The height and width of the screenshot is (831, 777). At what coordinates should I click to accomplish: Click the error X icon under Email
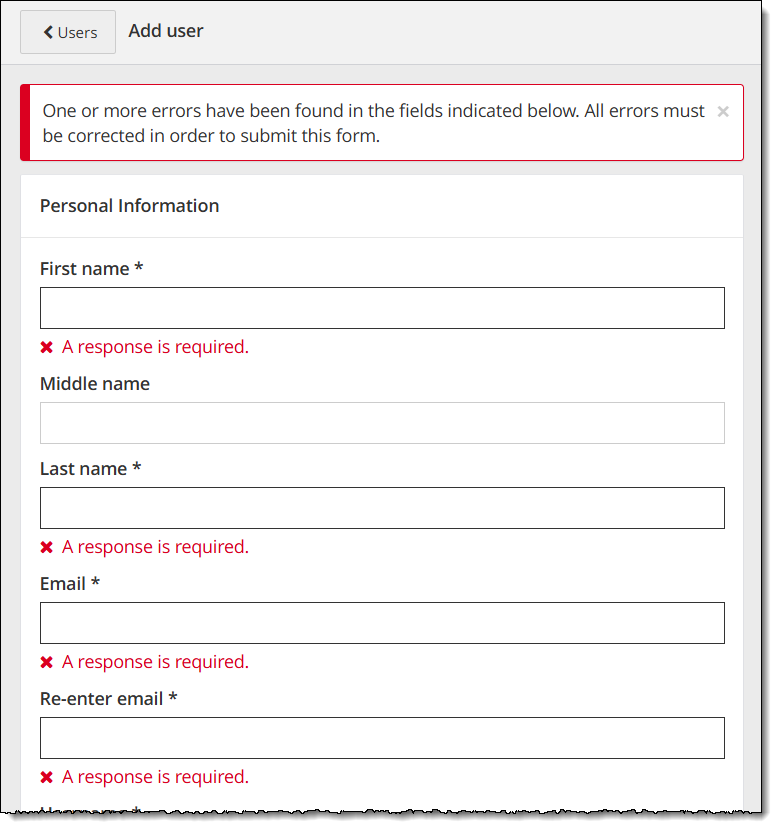(46, 663)
